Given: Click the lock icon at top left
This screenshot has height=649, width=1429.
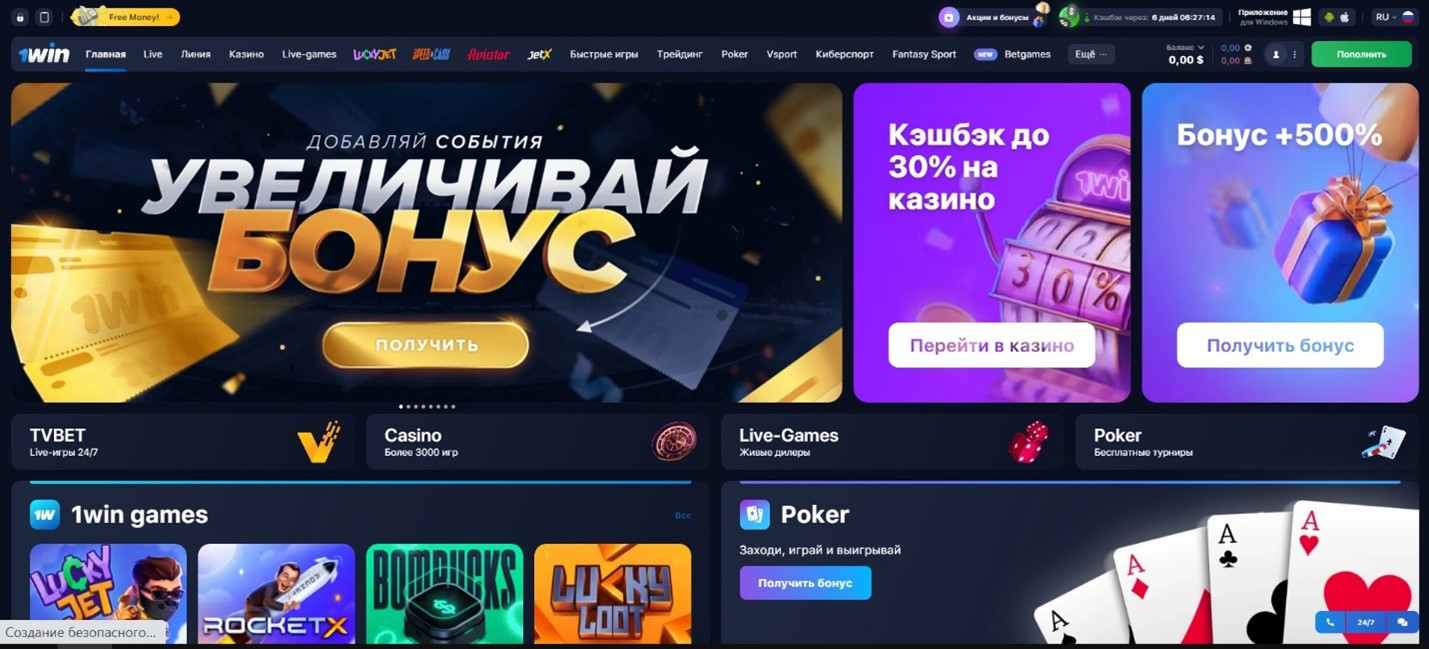Looking at the screenshot, I should [20, 17].
